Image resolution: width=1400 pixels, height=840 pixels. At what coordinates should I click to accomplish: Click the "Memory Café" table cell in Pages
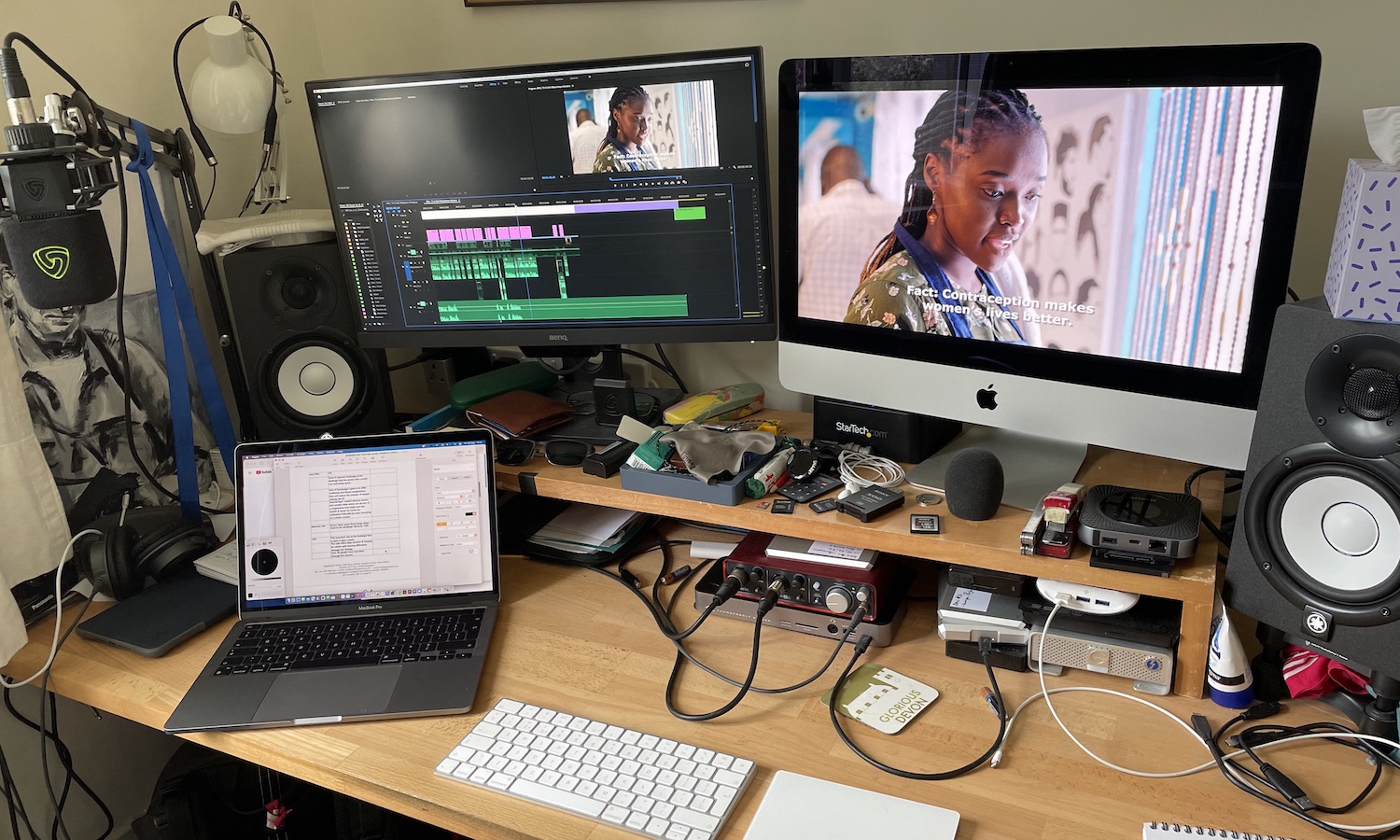318,526
